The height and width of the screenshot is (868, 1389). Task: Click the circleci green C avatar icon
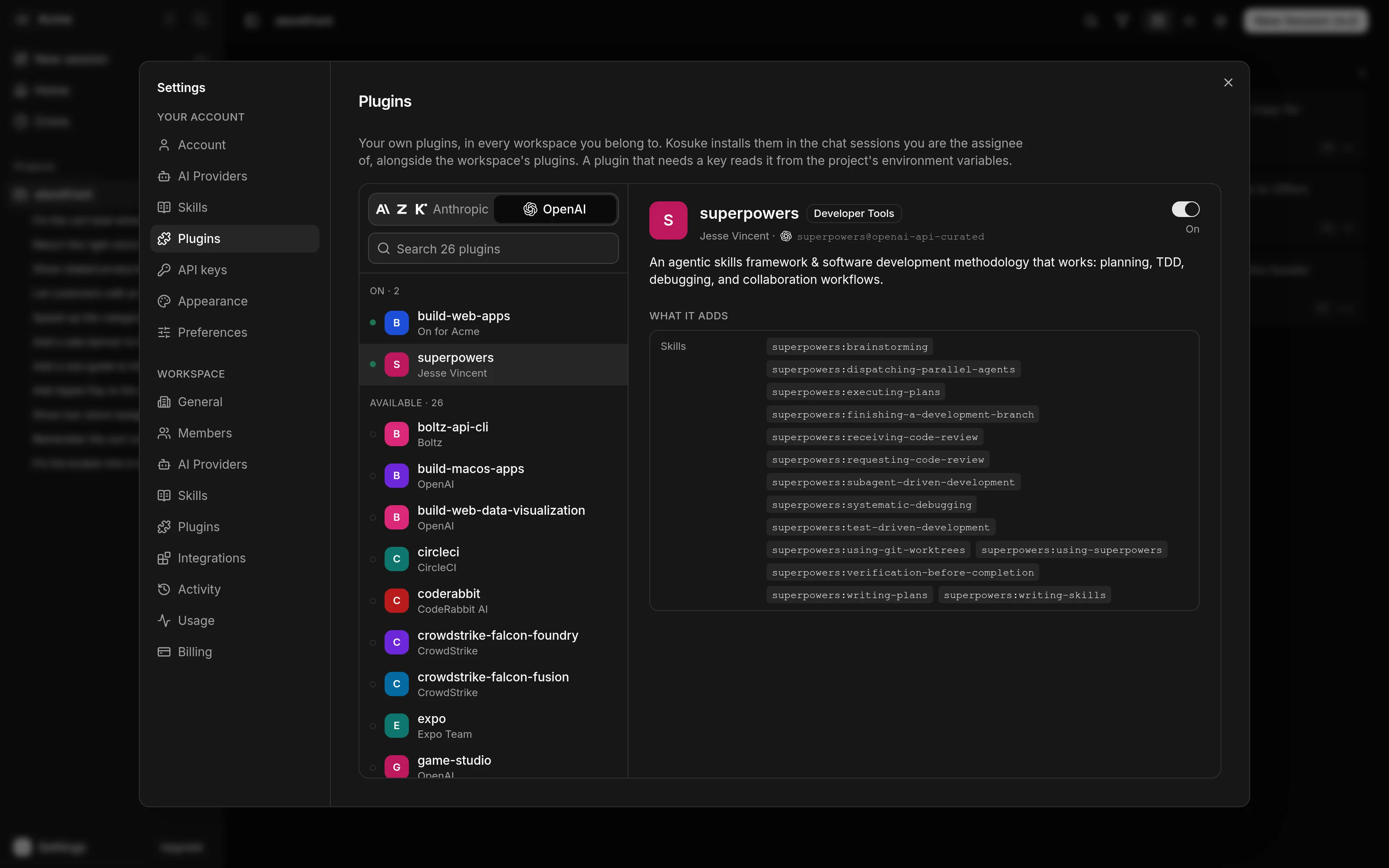[396, 559]
